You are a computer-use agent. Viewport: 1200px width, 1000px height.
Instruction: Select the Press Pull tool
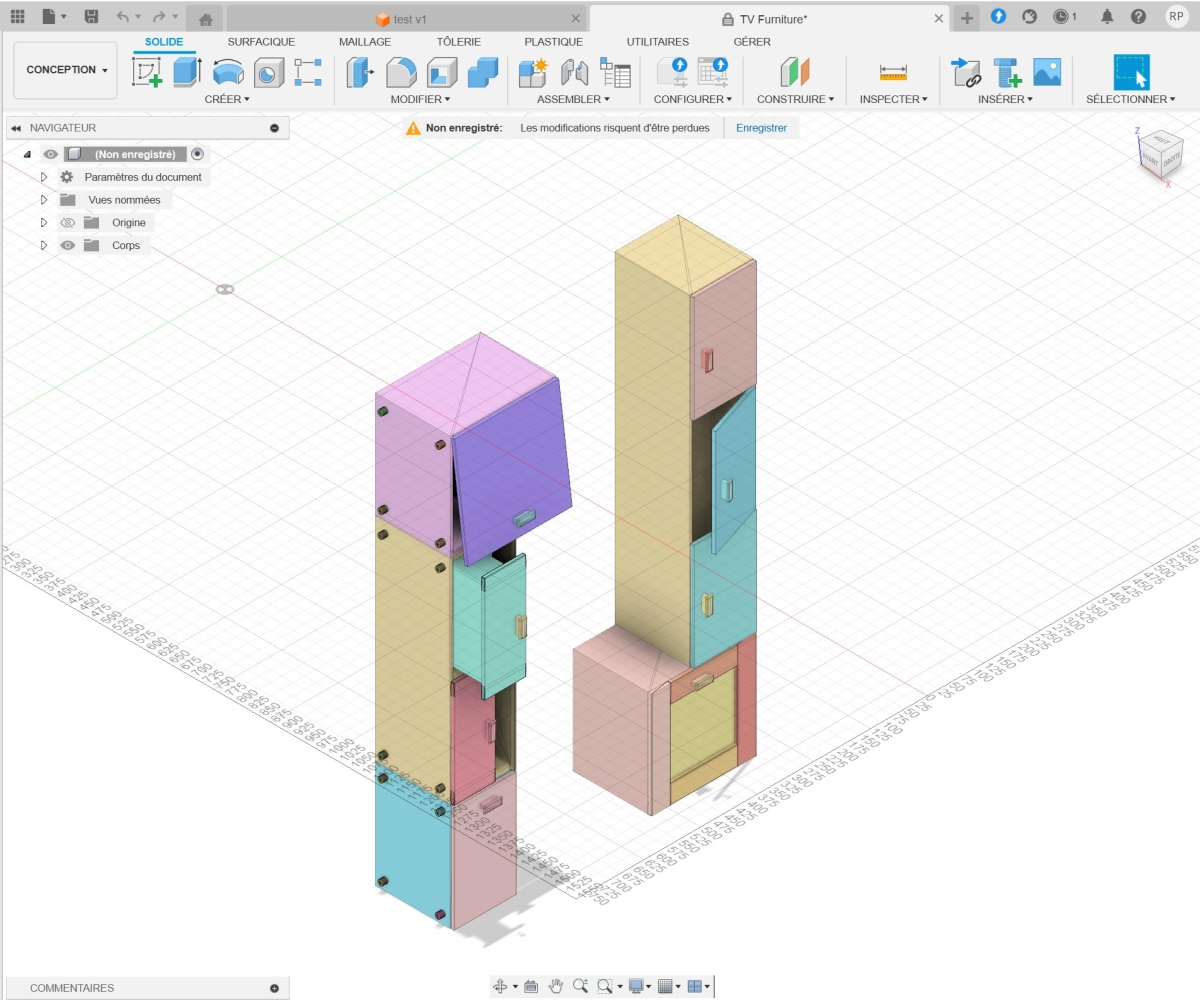[x=360, y=72]
